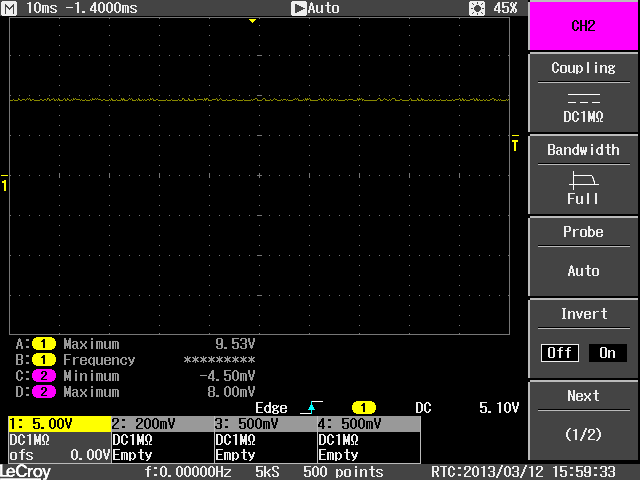Click measurement A channel 1 badge
The height and width of the screenshot is (480, 640).
[44, 344]
